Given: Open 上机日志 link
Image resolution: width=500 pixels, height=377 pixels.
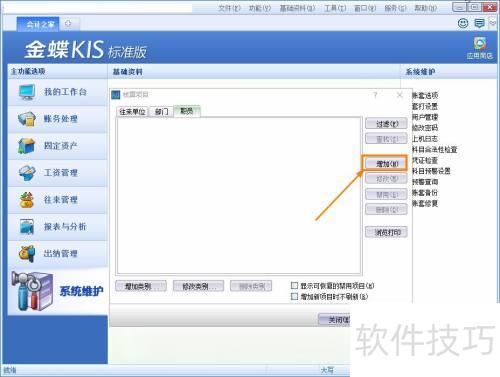Looking at the screenshot, I should click(x=425, y=139).
